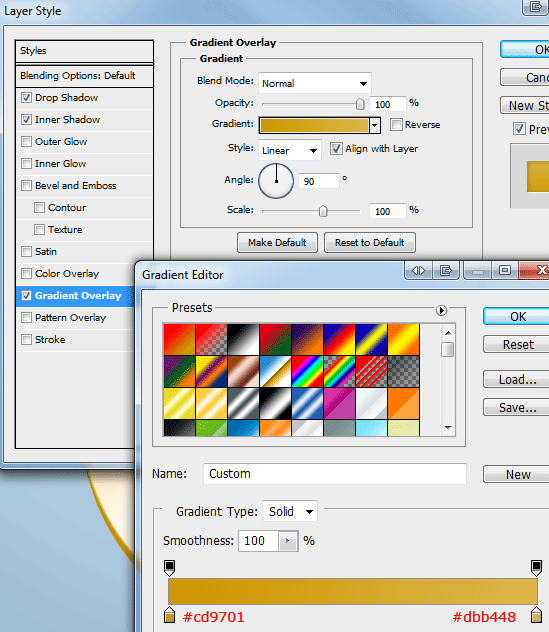Enable the Reverse checkbox
Viewport: 549px width, 632px height.
click(396, 125)
